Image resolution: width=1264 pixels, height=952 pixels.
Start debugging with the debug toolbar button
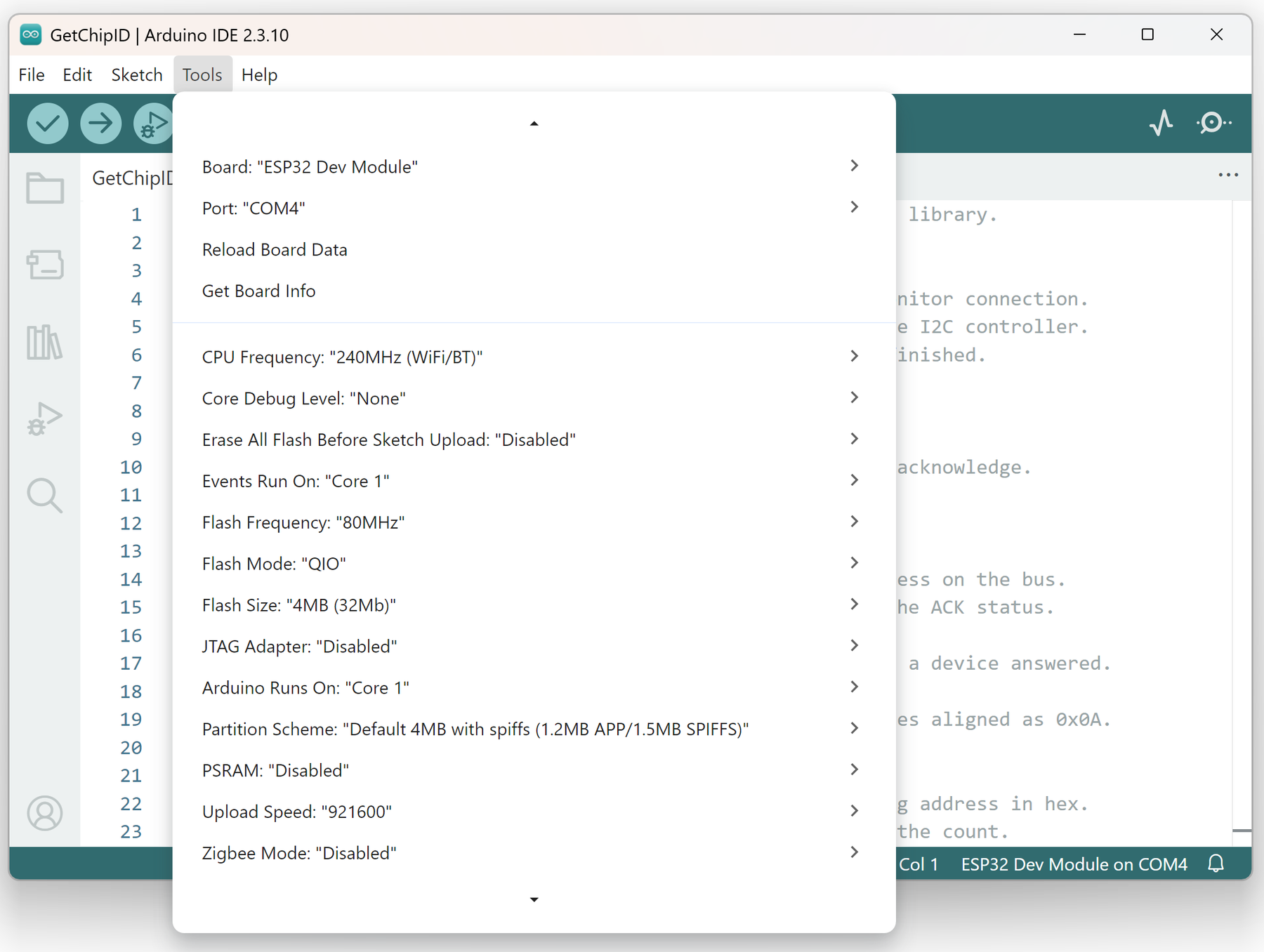pos(152,124)
